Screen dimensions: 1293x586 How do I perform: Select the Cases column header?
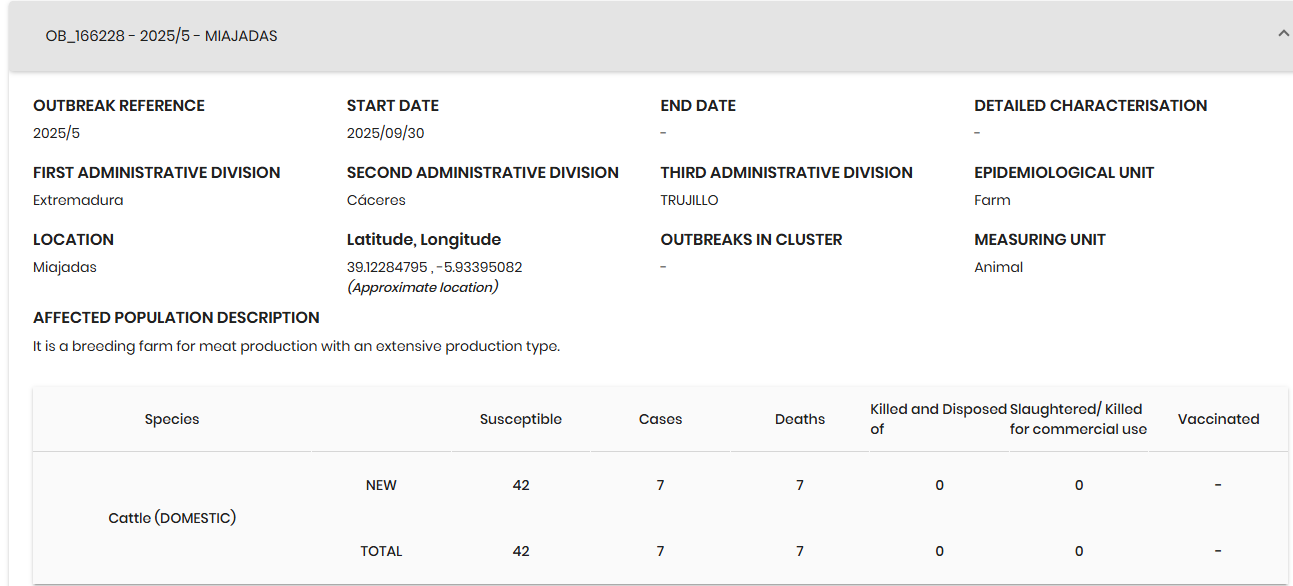click(x=660, y=419)
